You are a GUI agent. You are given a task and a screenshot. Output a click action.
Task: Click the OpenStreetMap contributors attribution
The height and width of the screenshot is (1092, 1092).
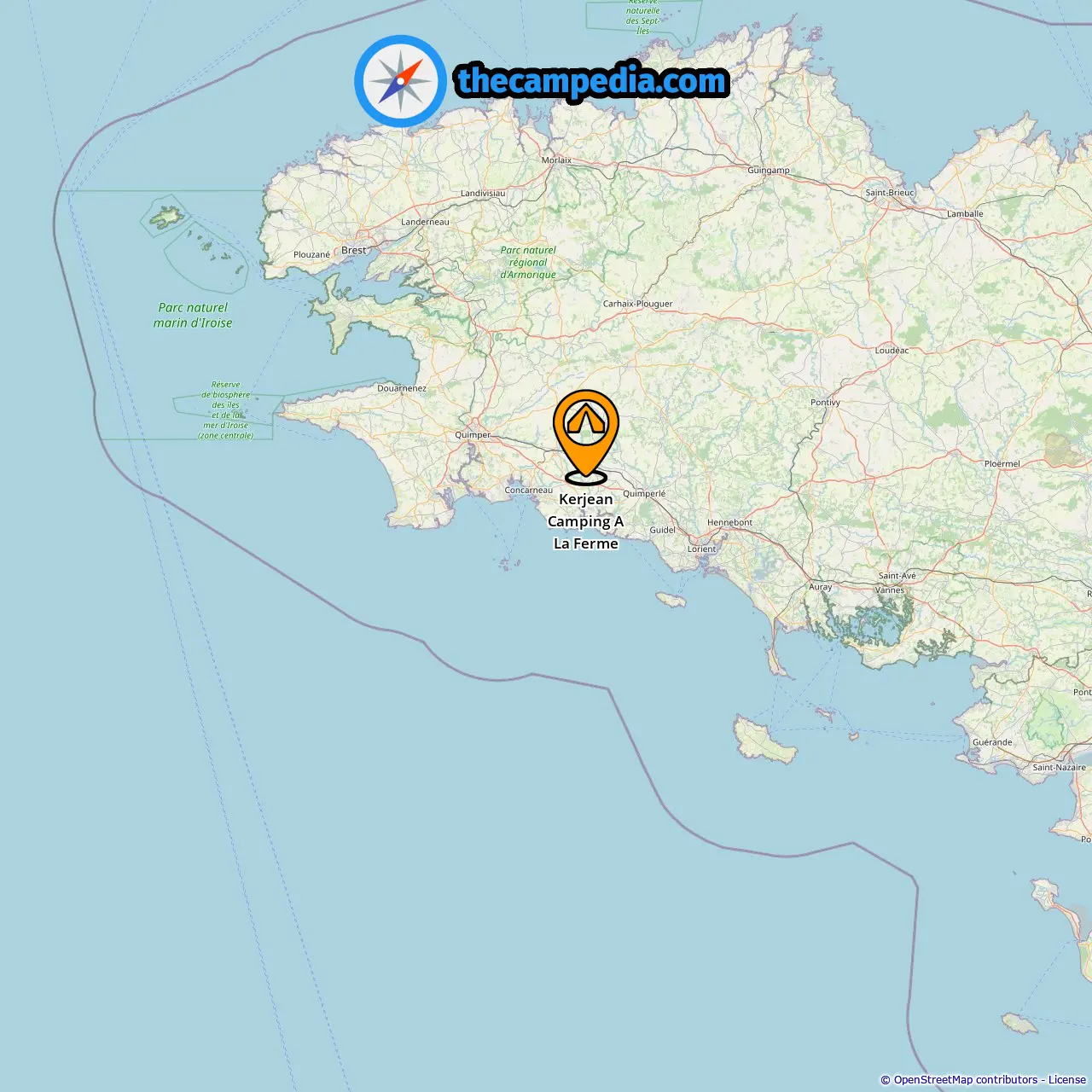pos(966,1079)
